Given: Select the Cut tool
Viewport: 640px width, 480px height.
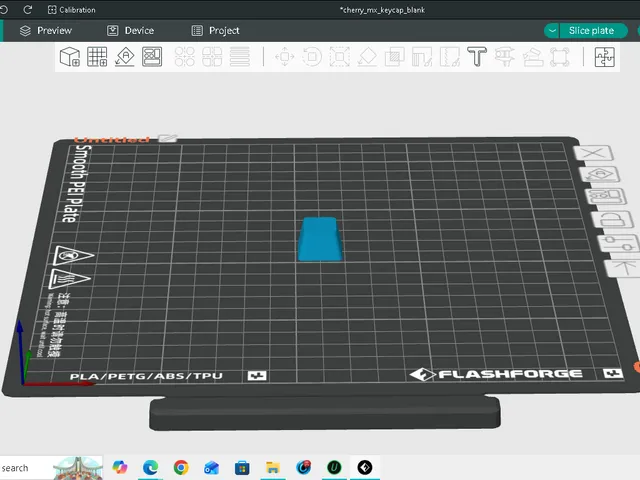Looking at the screenshot, I should pyautogui.click(x=394, y=57).
